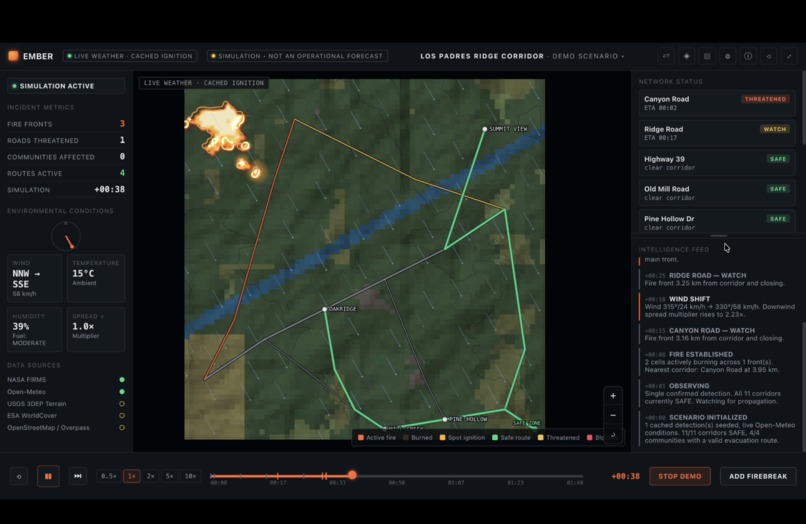Click the Simulation · Not an Operational Forecast badge

pos(297,56)
